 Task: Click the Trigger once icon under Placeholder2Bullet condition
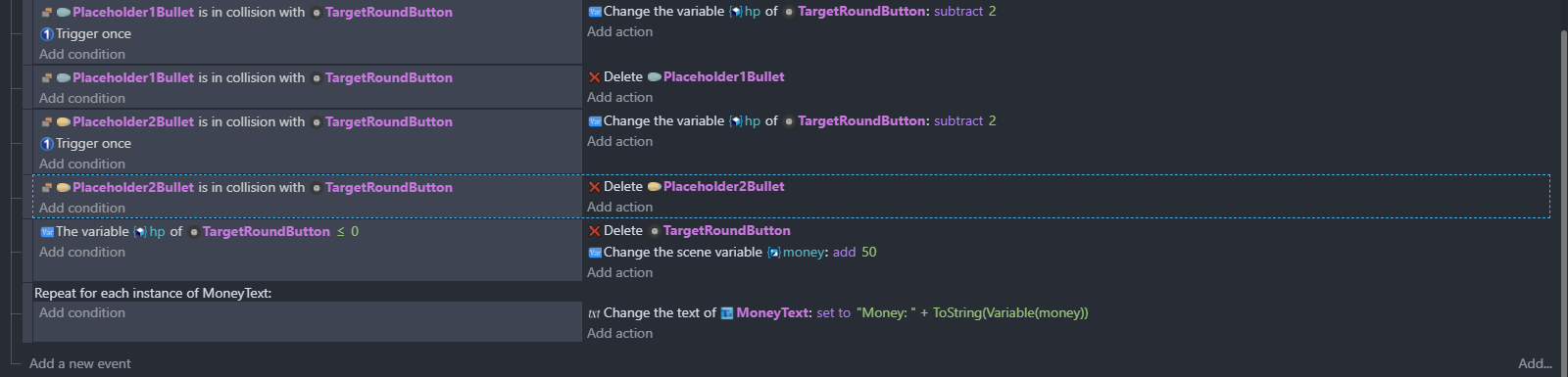click(46, 143)
